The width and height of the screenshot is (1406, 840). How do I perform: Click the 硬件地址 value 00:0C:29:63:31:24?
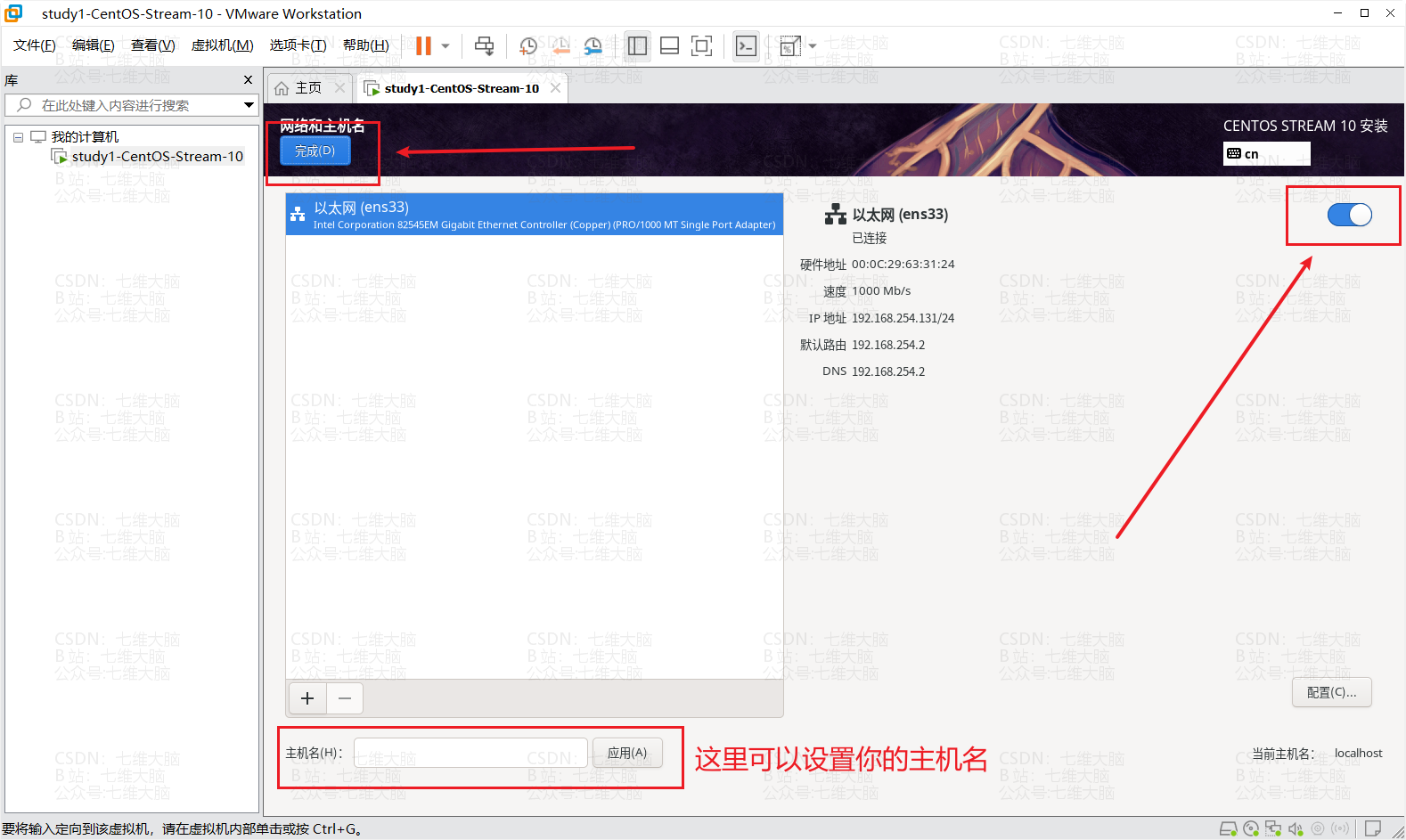click(903, 265)
